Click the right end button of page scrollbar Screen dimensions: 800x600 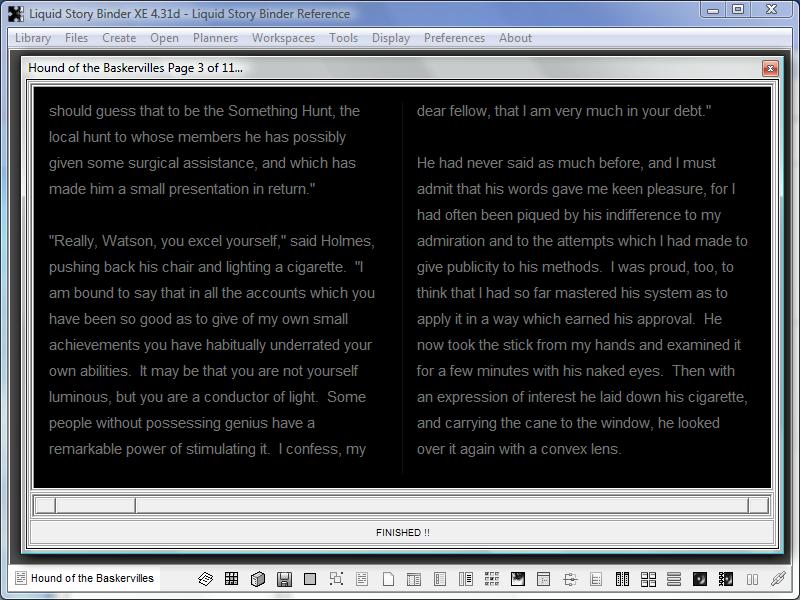coord(759,505)
